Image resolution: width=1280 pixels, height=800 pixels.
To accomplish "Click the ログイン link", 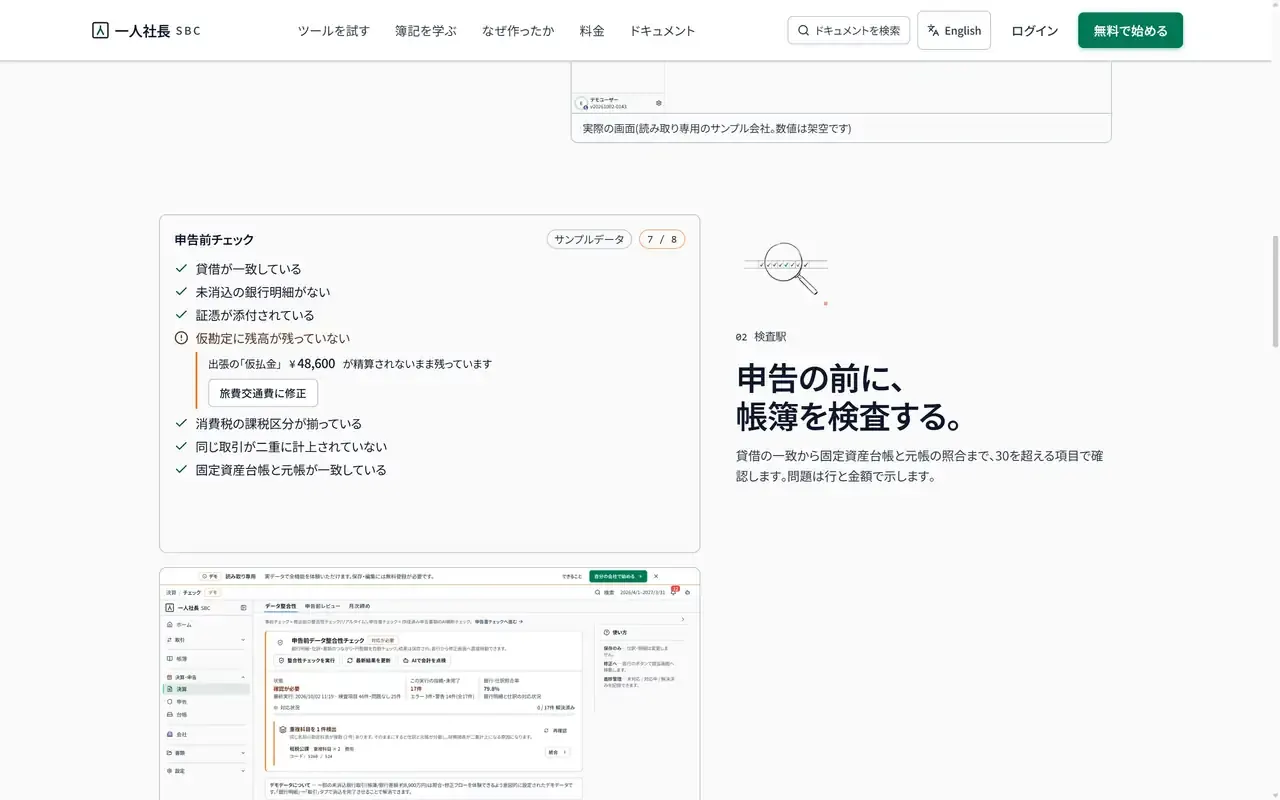I will point(1035,30).
